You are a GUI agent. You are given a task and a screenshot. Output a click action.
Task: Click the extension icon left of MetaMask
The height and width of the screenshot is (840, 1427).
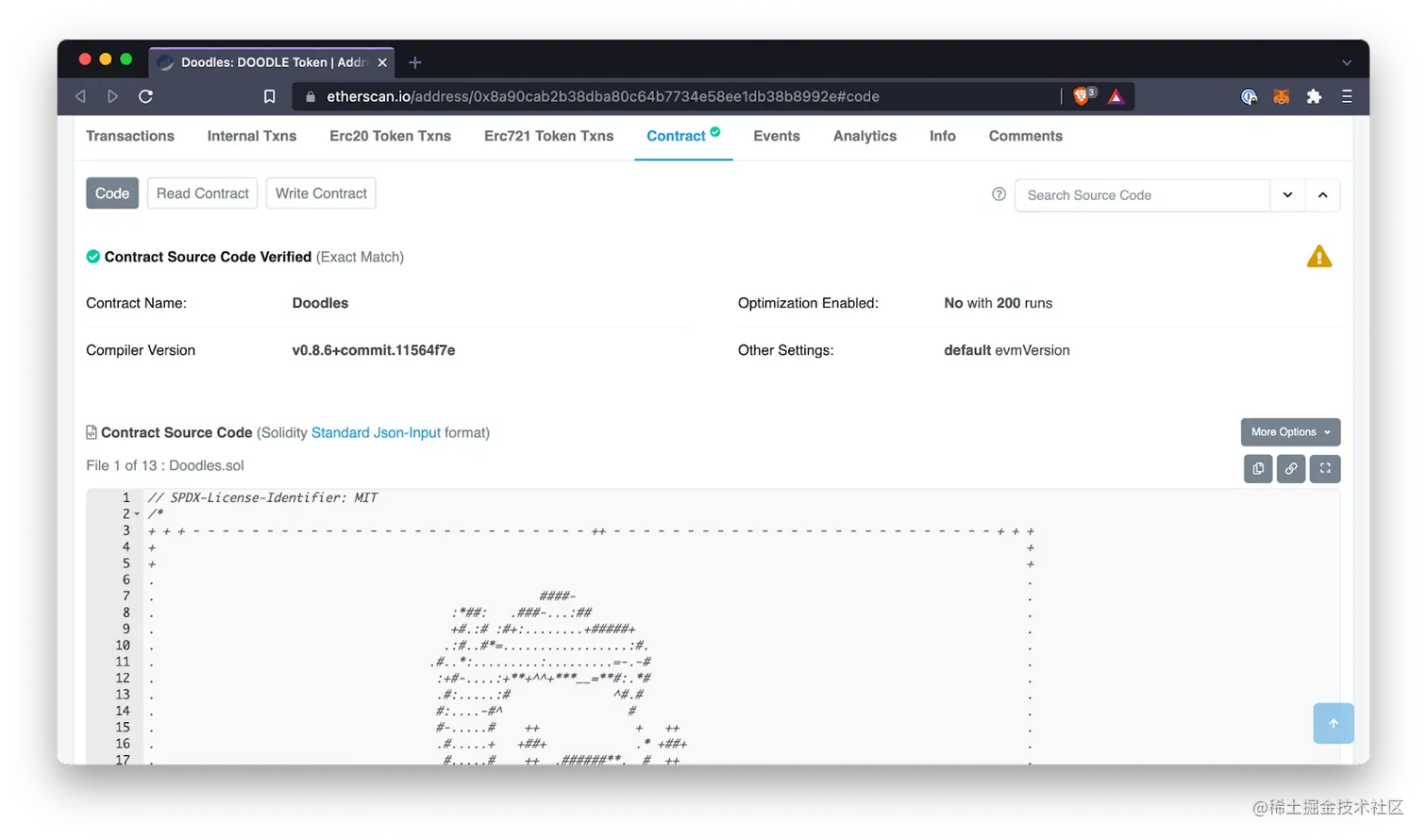click(1249, 96)
